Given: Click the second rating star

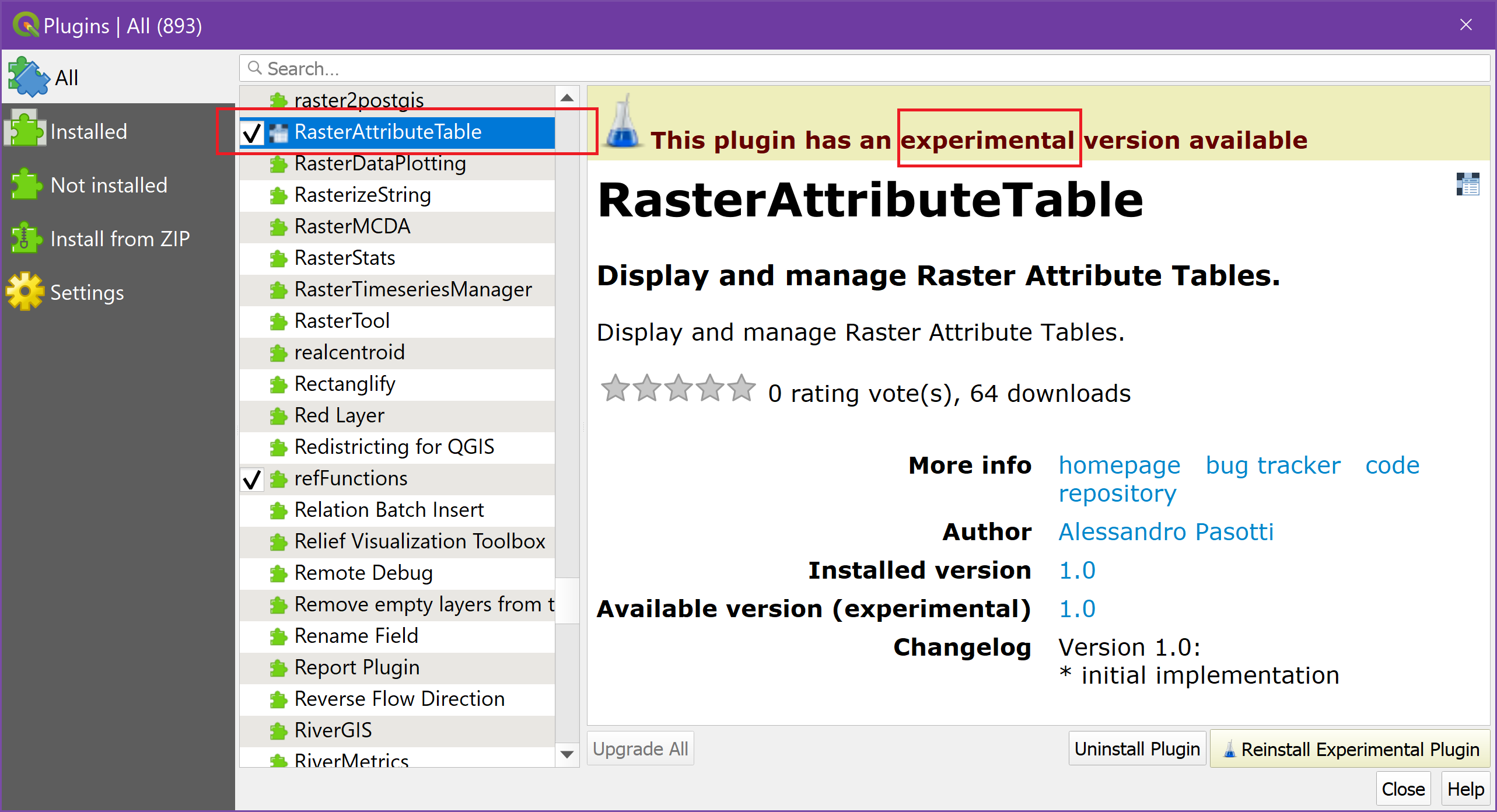Looking at the screenshot, I should [x=647, y=388].
